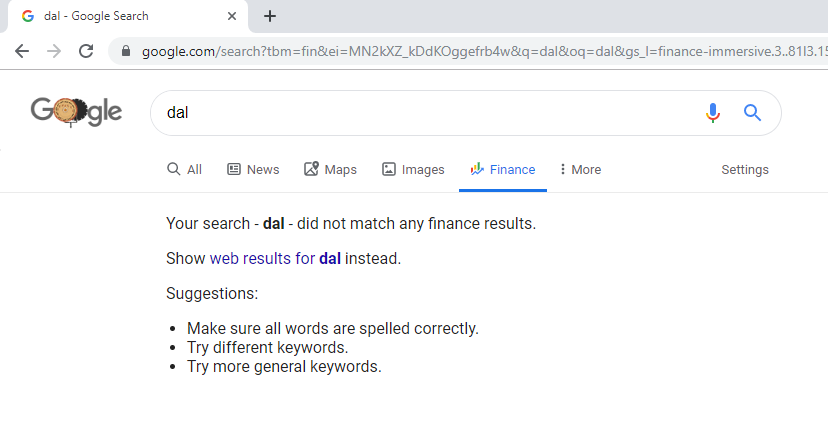Switch to the News tab
The image size is (828, 440).
click(253, 170)
